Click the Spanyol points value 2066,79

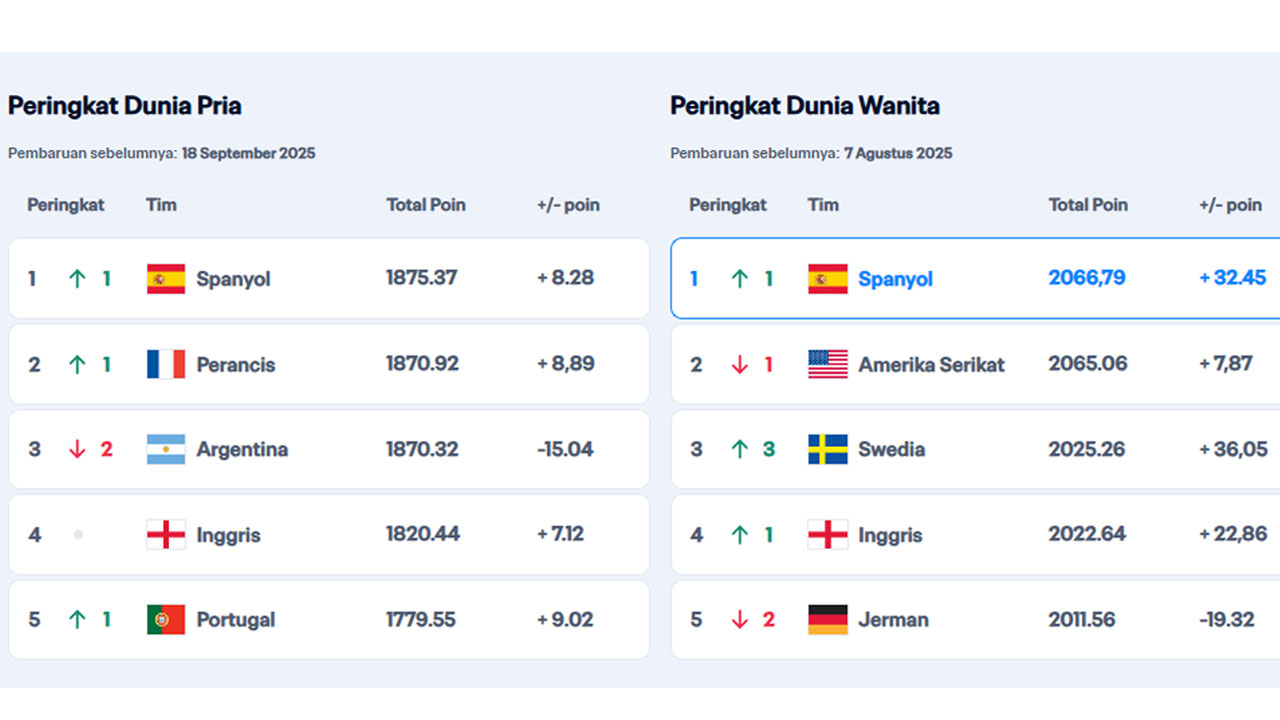tap(1087, 279)
